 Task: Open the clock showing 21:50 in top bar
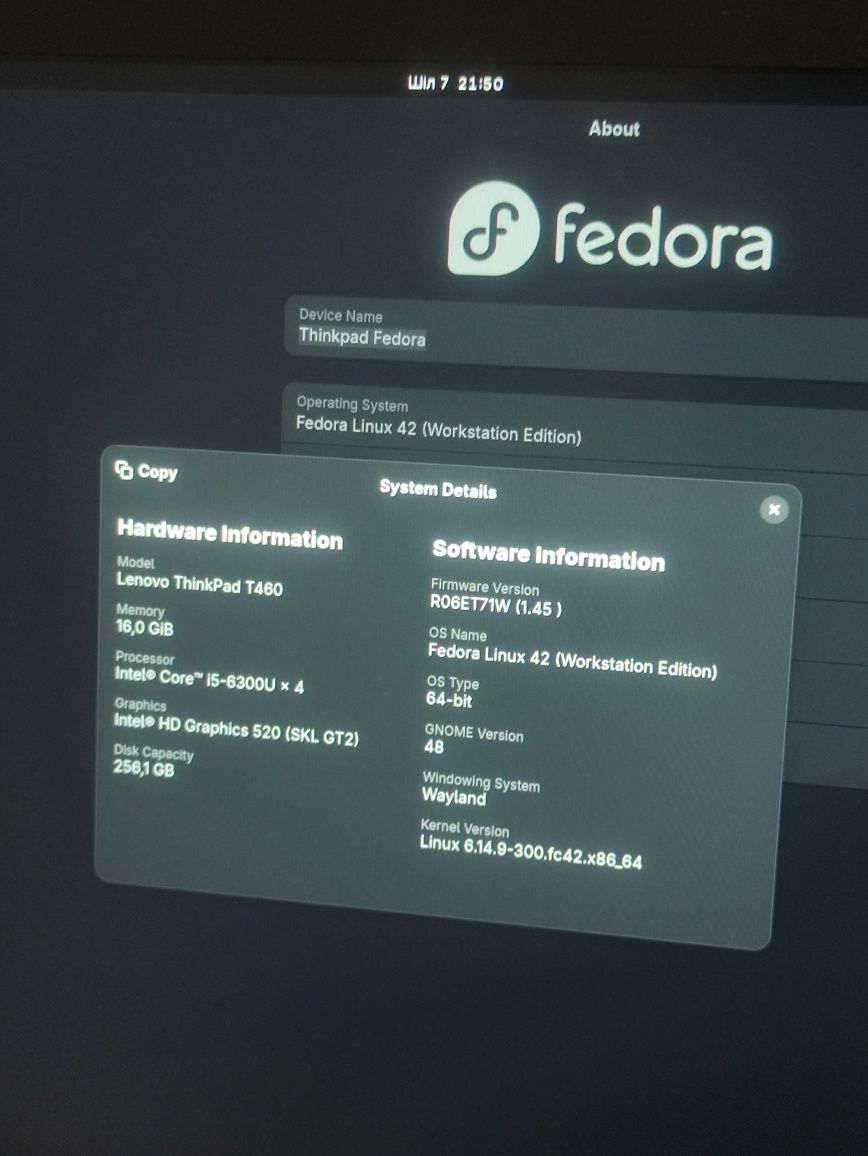[x=456, y=83]
